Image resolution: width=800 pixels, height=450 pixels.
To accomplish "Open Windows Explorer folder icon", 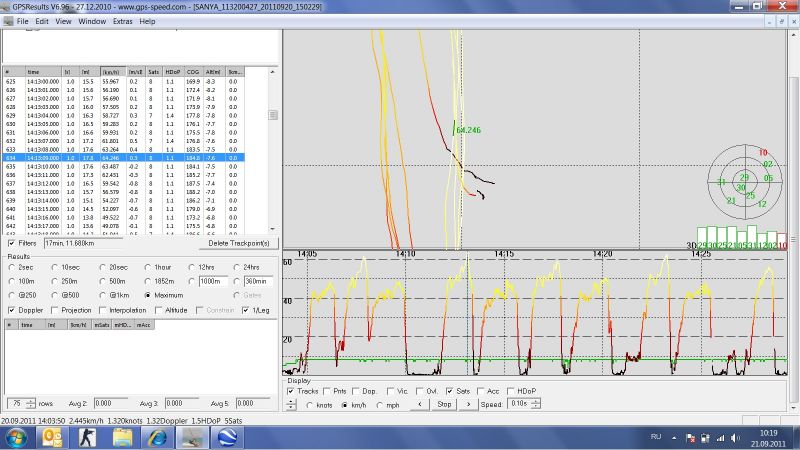I will (x=123, y=438).
